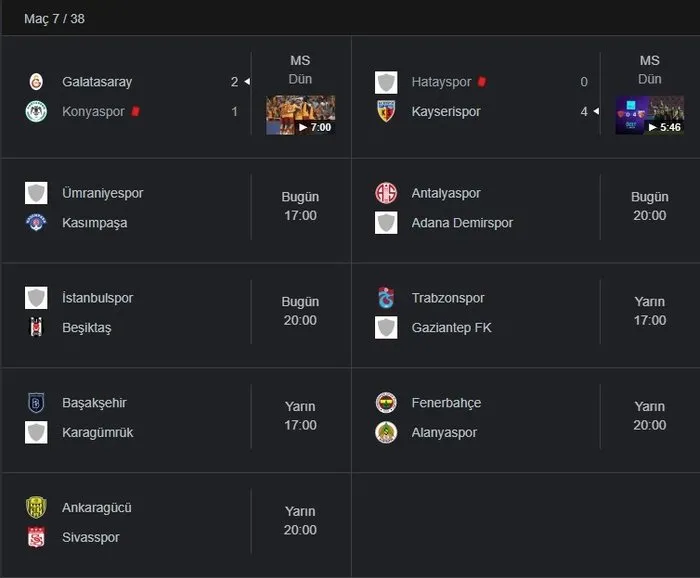Select the Kasımpaşa club logo
Screen dimensions: 700x578
36,223
